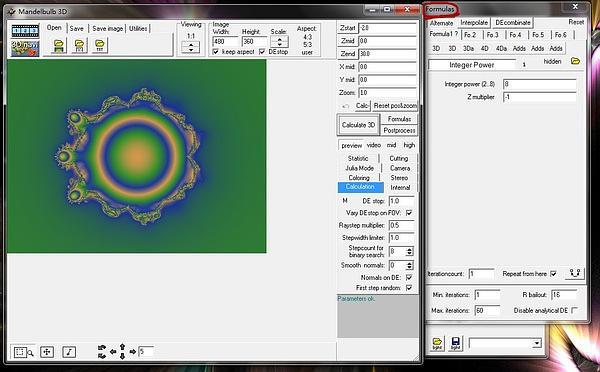Screen dimensions: 600x372
Task: Click the Calc button
Action: click(362, 106)
